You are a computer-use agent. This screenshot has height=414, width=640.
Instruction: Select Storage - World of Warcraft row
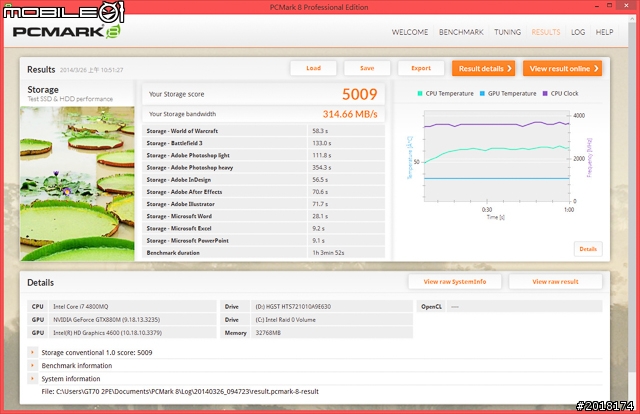pyautogui.click(x=263, y=131)
